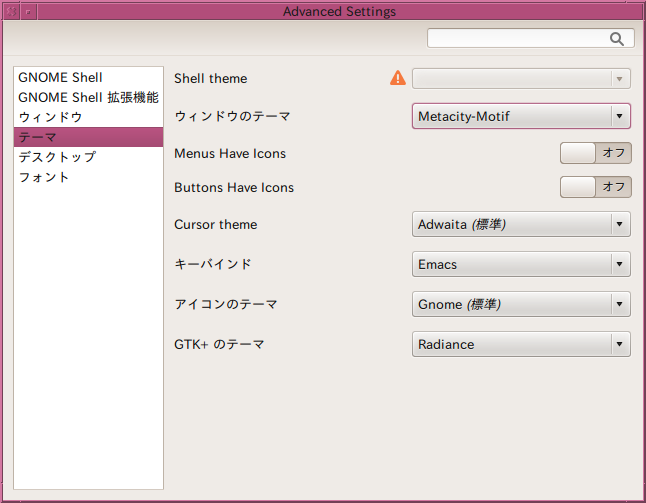Select デスクトップ in the sidebar
Image resolution: width=646 pixels, height=503 pixels.
(x=89, y=157)
